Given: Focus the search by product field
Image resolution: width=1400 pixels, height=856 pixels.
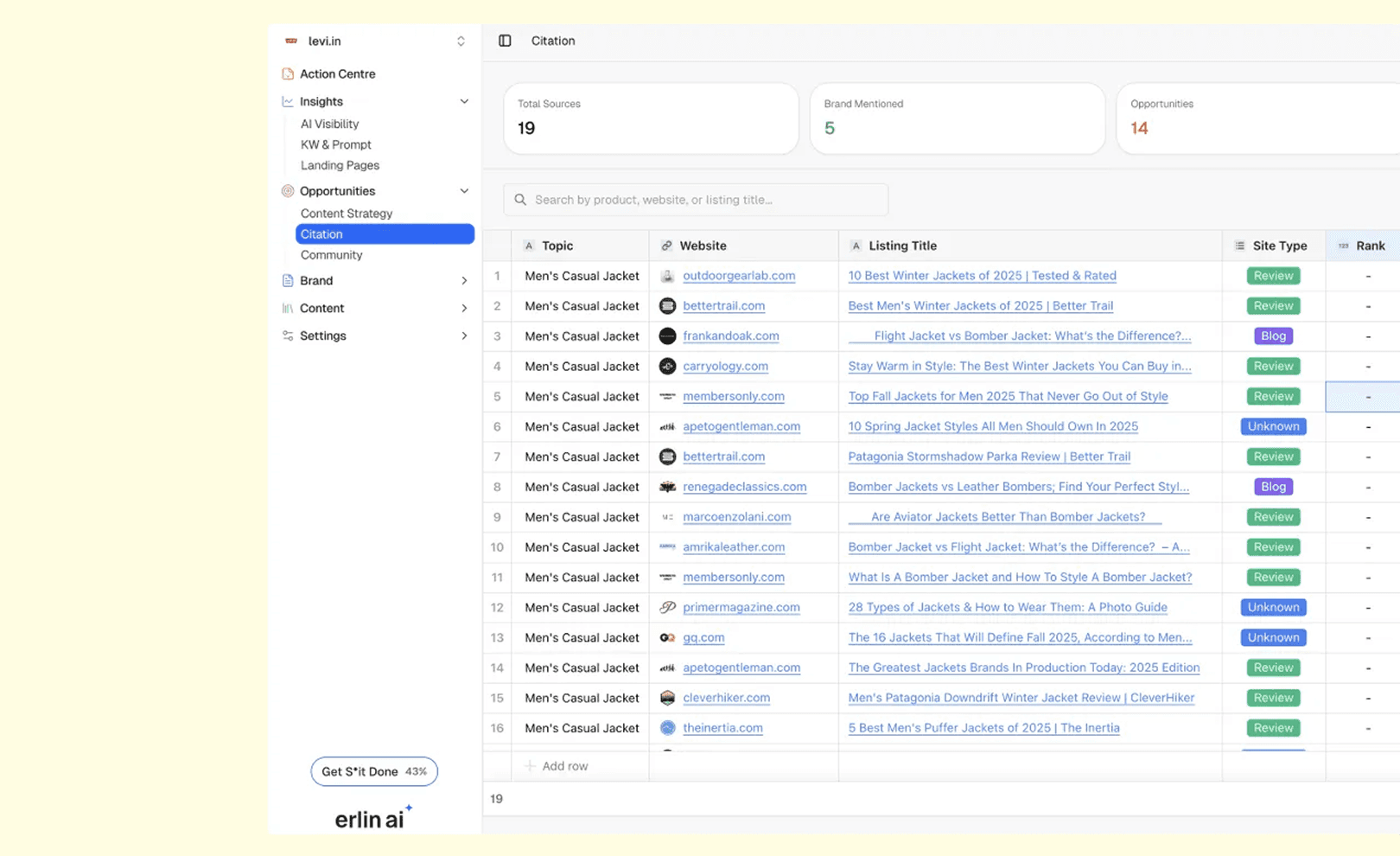Looking at the screenshot, I should point(696,200).
